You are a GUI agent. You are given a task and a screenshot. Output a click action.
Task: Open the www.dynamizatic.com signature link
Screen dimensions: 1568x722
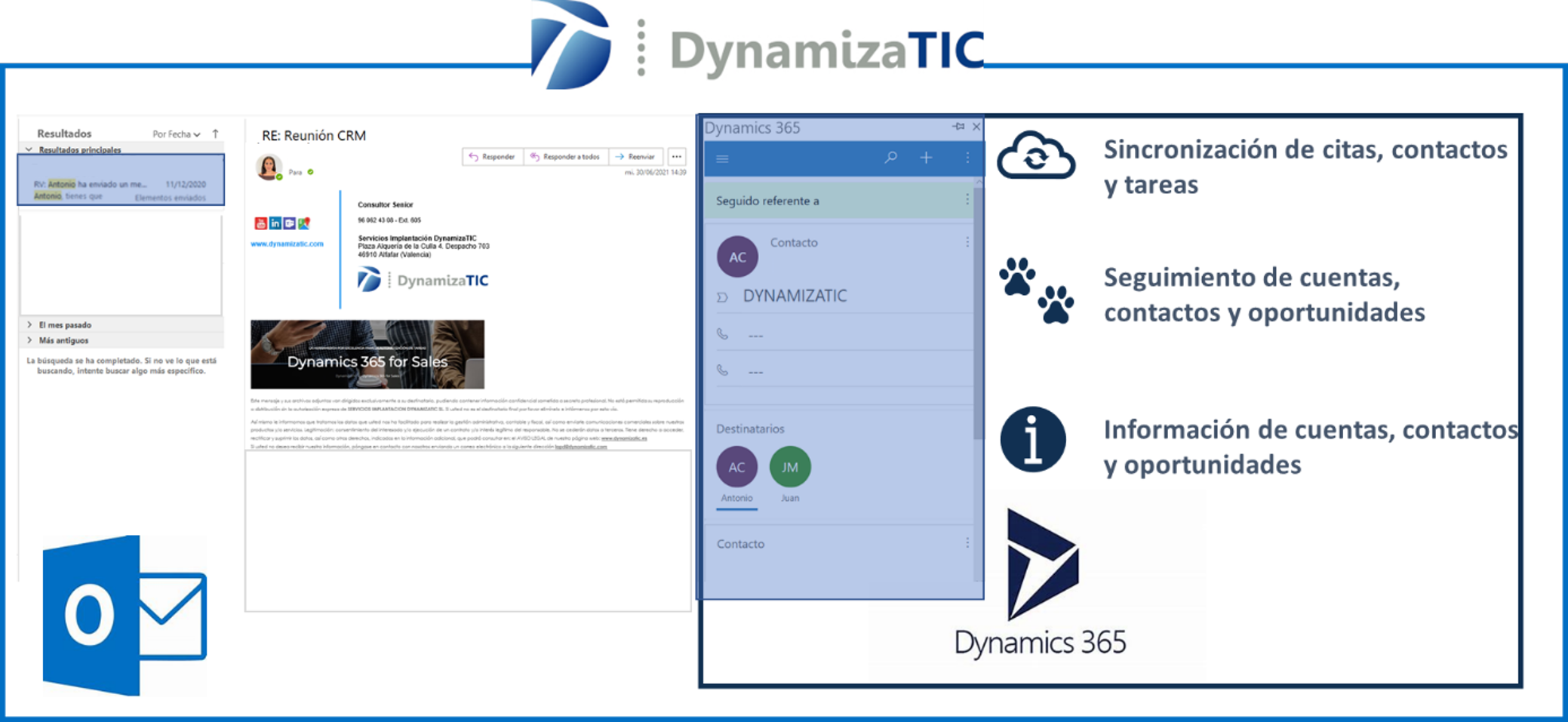[287, 244]
